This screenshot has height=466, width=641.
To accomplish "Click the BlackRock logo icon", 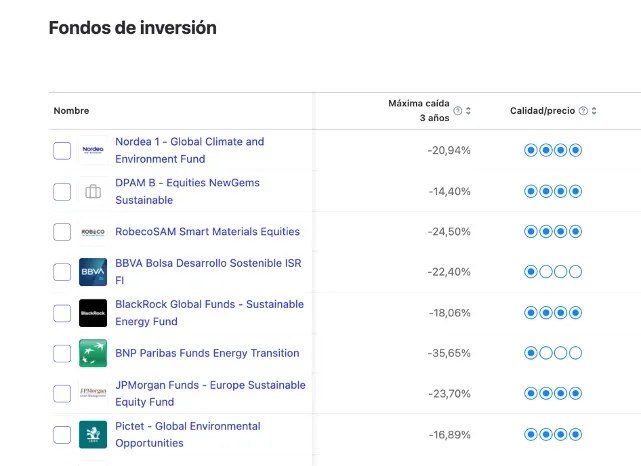I will tap(93, 313).
